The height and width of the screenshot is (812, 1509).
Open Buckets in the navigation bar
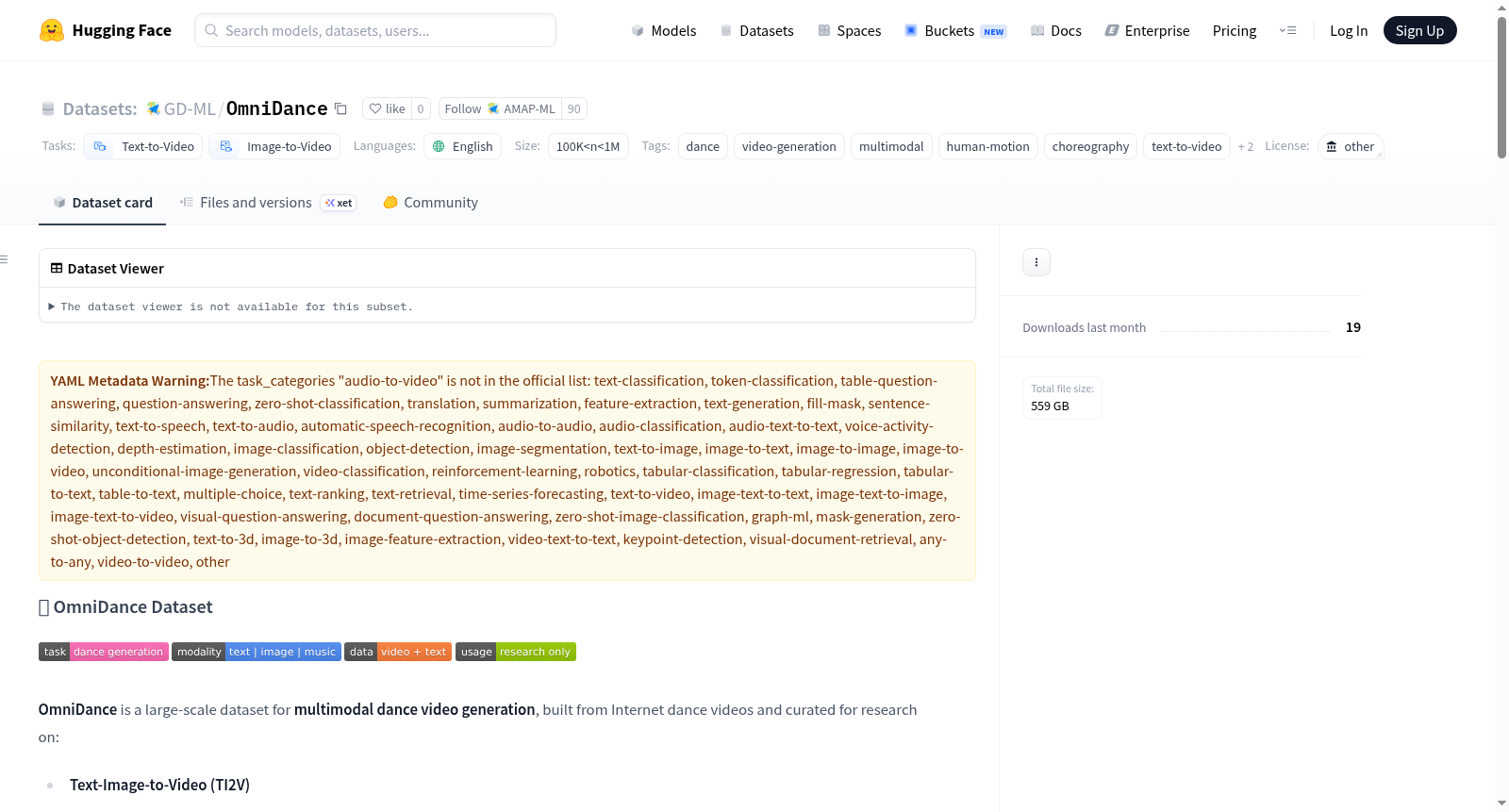coord(955,30)
